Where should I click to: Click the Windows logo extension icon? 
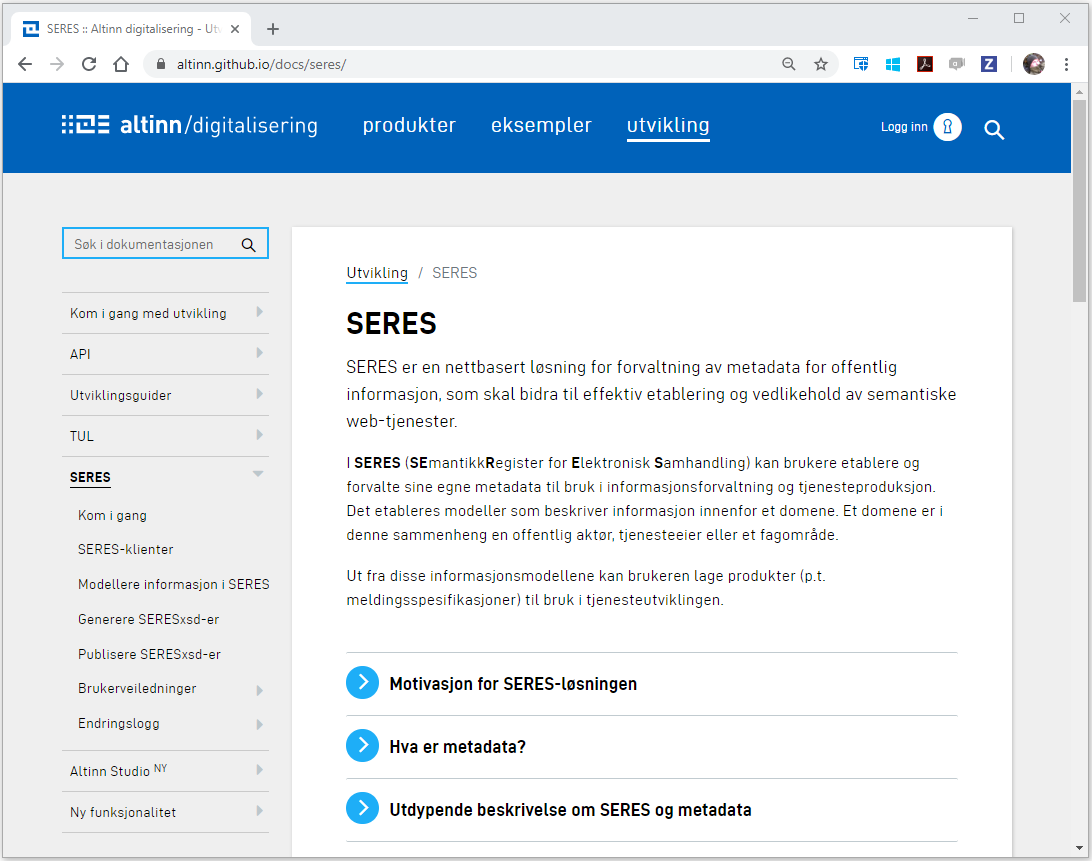coord(893,64)
